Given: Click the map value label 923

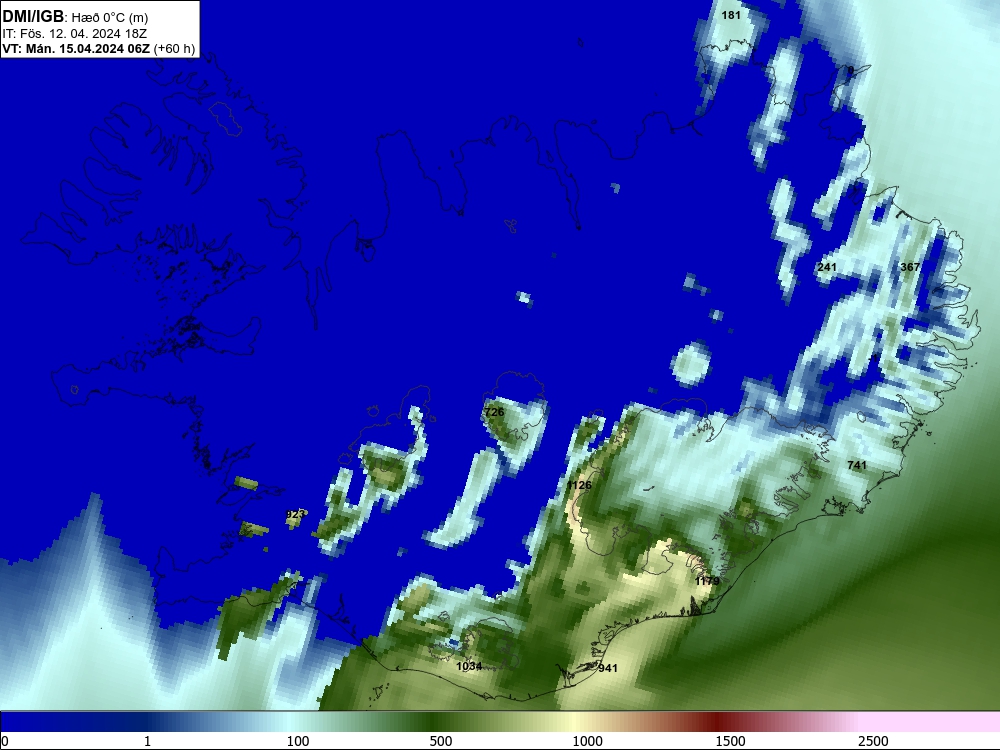Looking at the screenshot, I should [295, 514].
